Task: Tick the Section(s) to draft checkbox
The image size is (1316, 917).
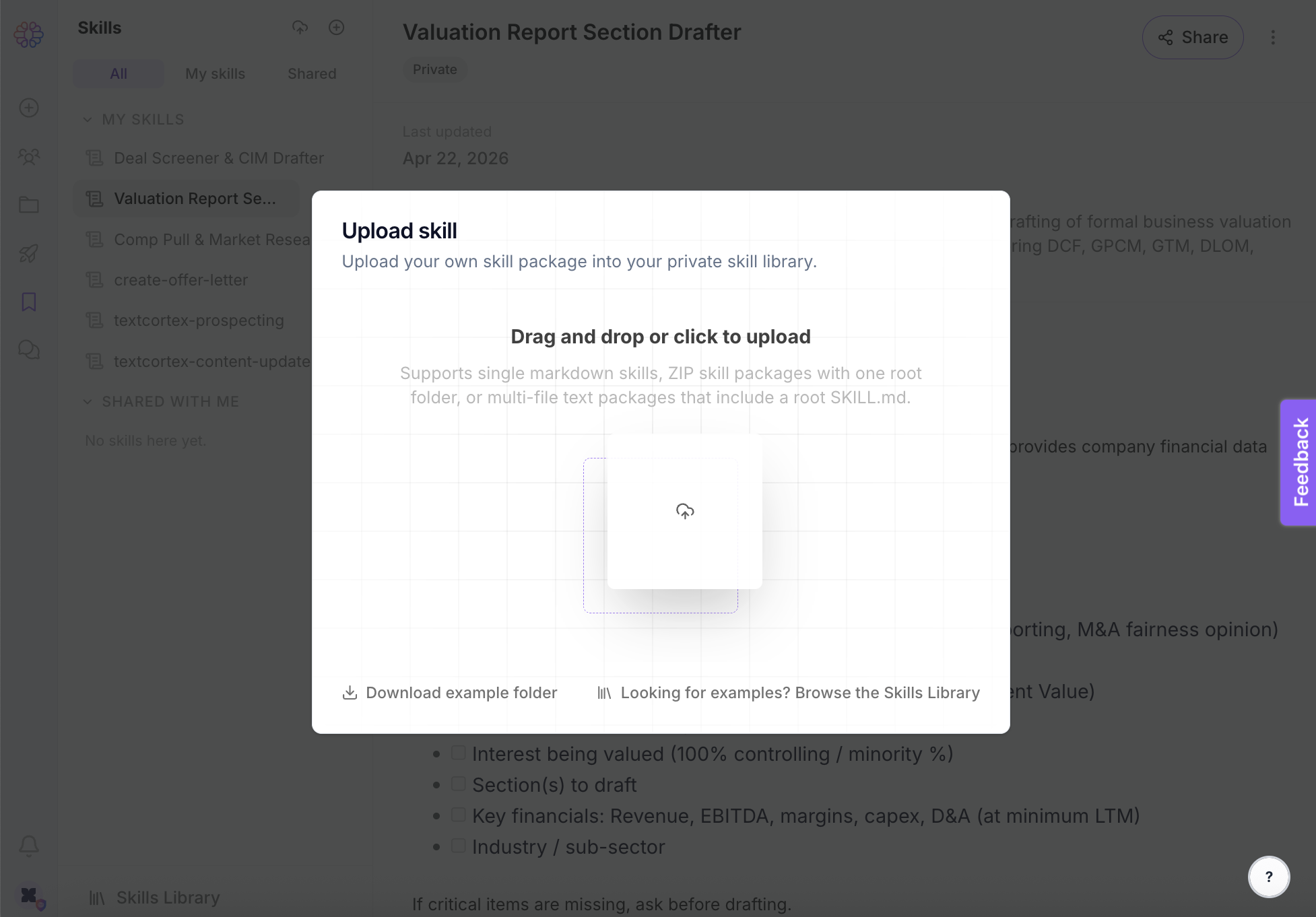Action: [459, 783]
